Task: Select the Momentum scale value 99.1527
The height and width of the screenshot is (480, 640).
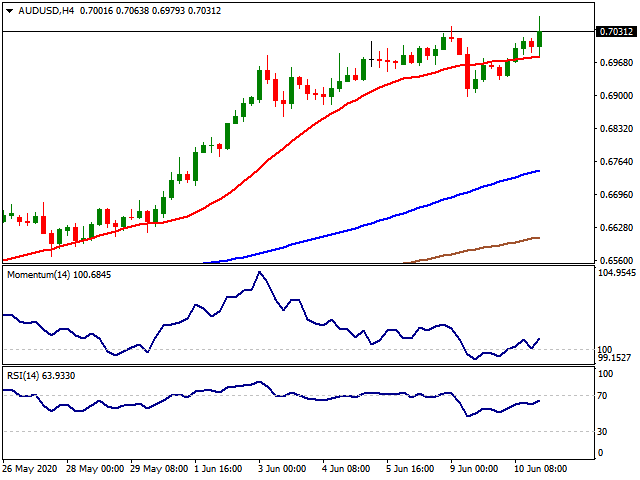Action: point(614,358)
